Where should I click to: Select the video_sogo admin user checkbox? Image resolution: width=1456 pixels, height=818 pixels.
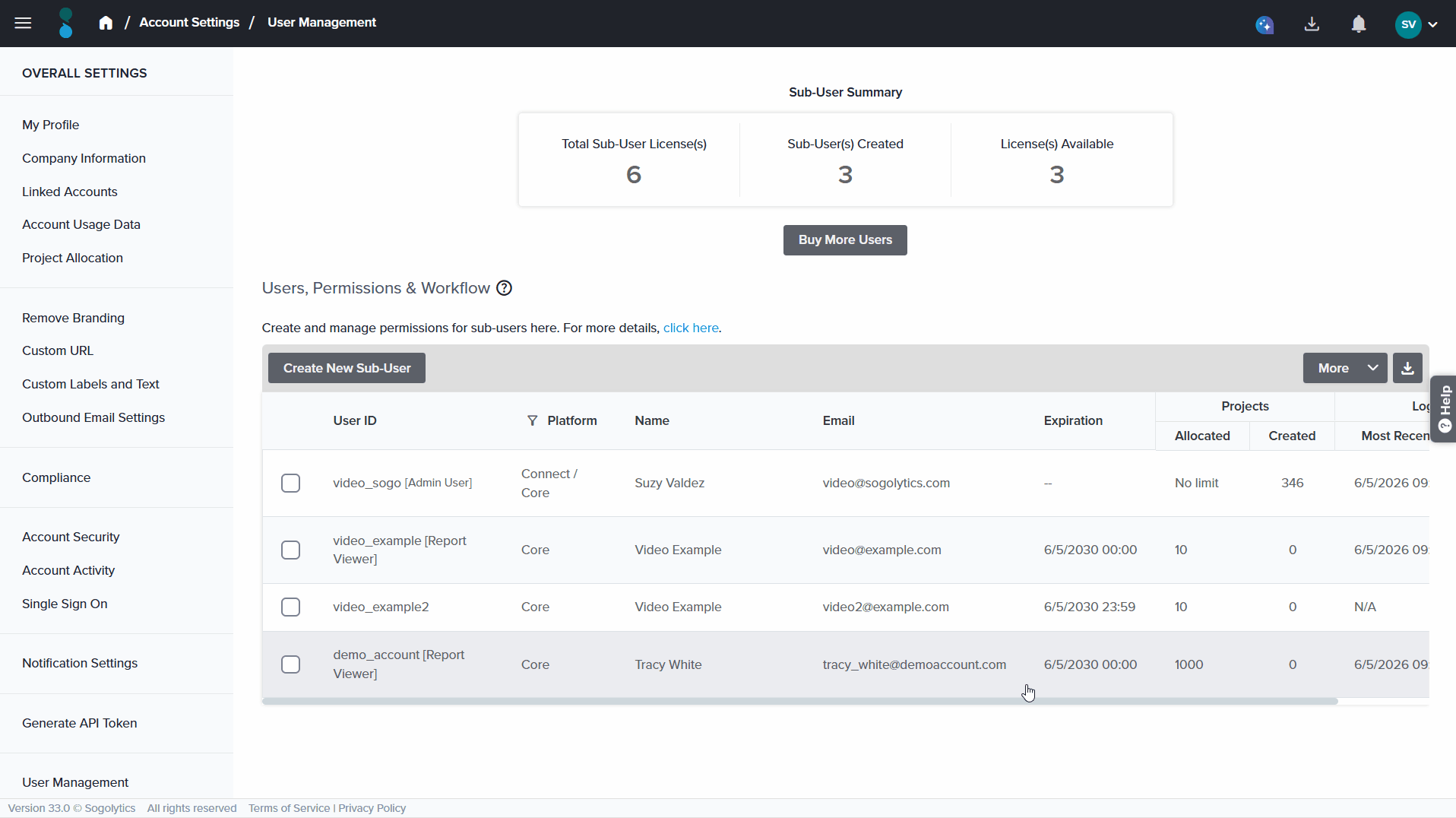point(290,483)
